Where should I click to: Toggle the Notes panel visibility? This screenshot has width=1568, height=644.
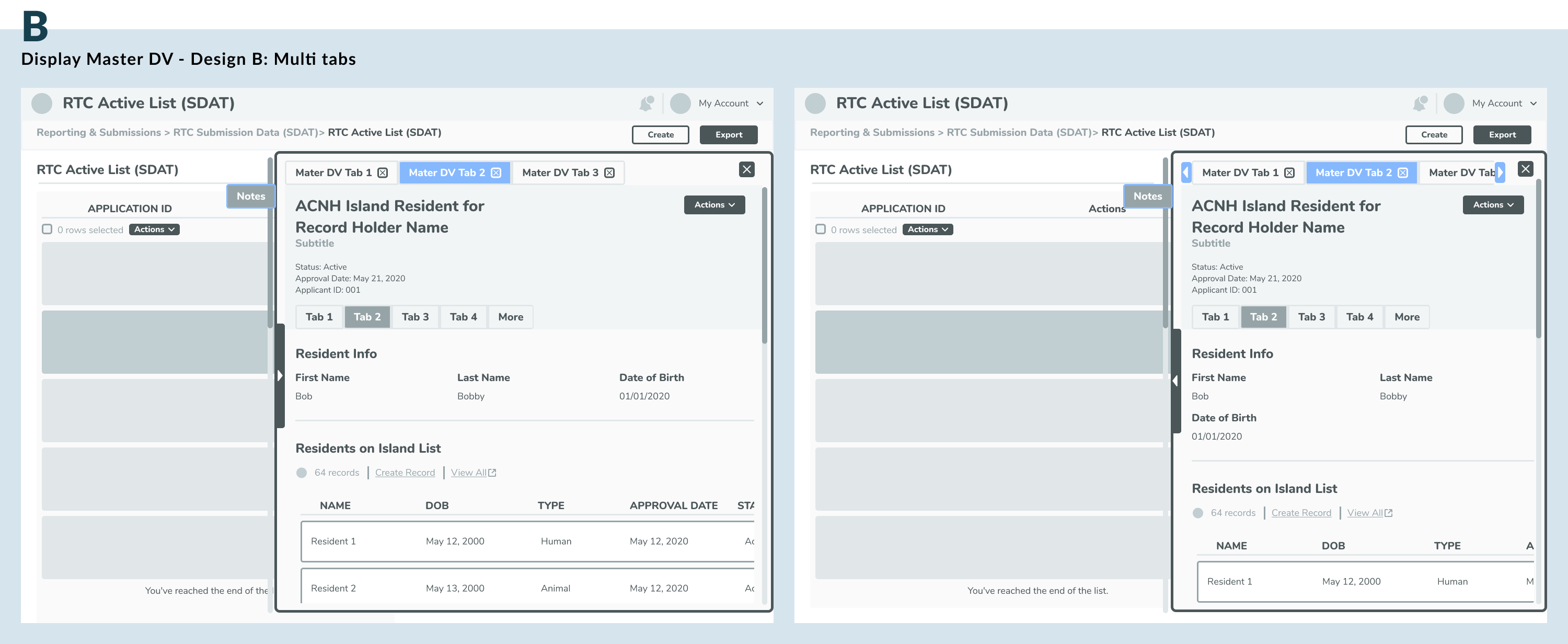coord(250,196)
